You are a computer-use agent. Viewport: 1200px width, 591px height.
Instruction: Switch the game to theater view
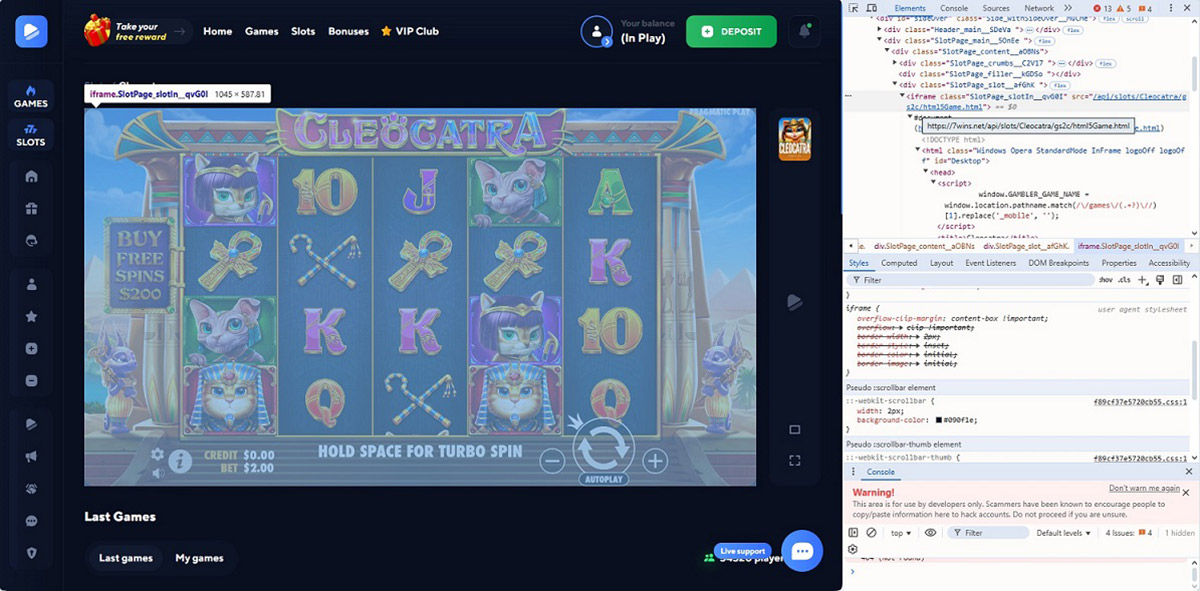point(795,430)
